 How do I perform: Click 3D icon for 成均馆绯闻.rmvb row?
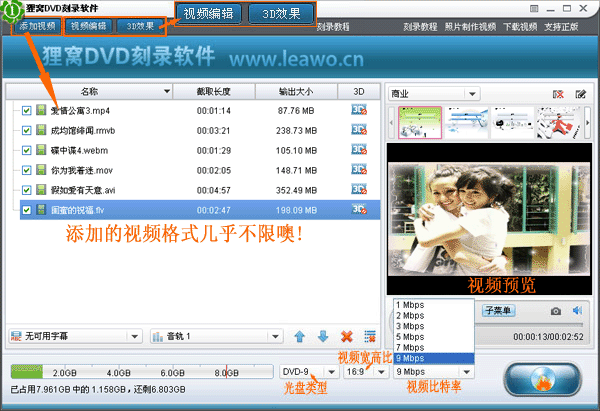pos(359,130)
